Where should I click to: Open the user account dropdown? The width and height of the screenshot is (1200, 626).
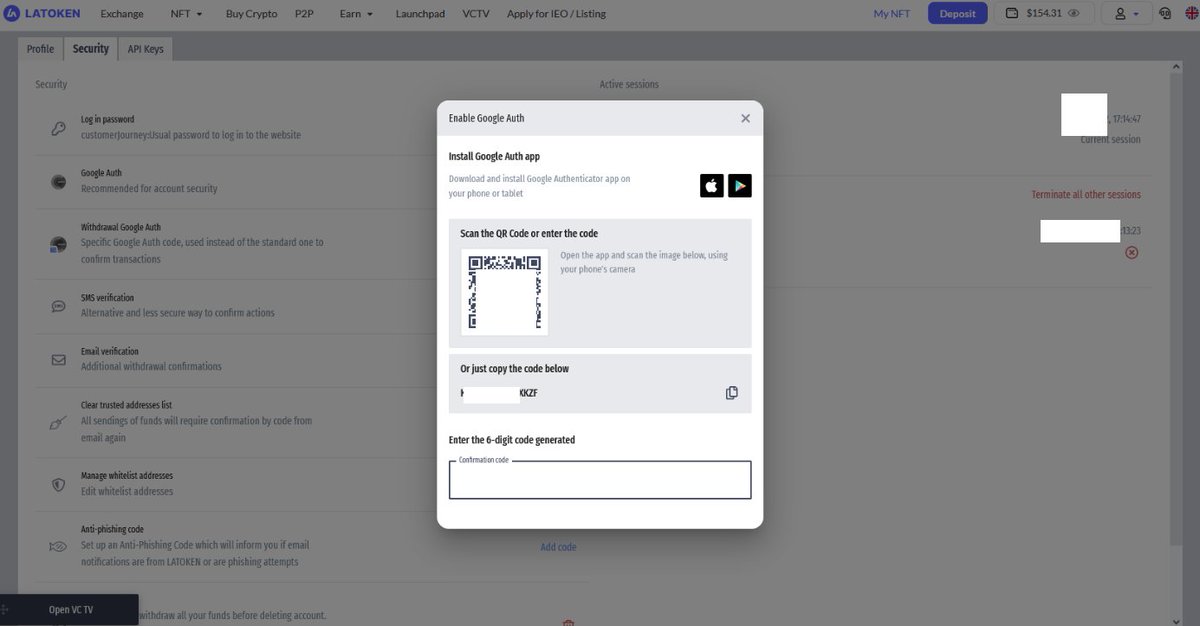pos(1126,14)
